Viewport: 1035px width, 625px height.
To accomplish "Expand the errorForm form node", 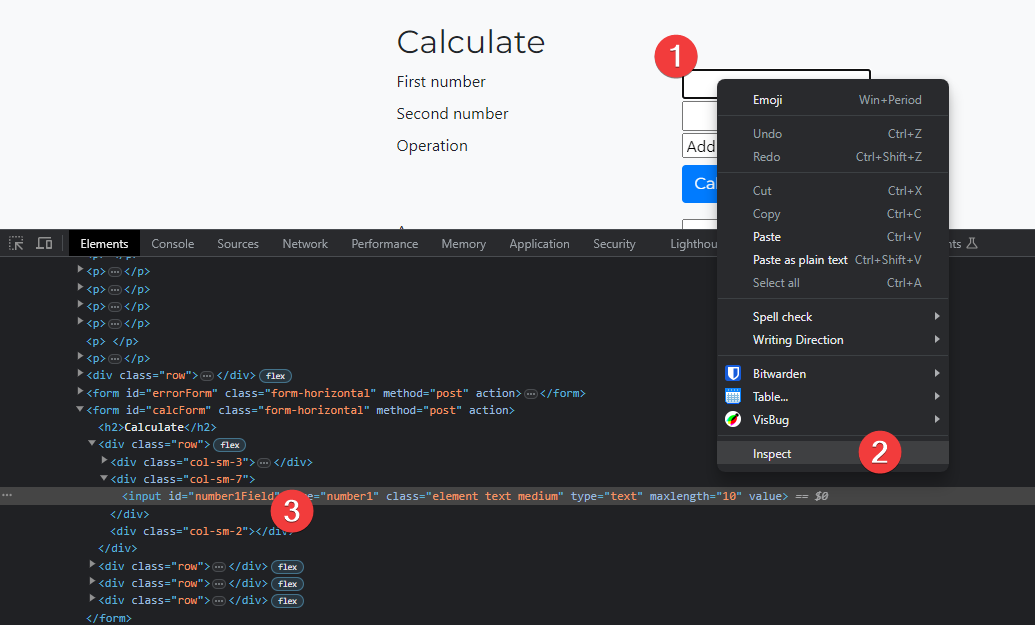I will pos(81,393).
